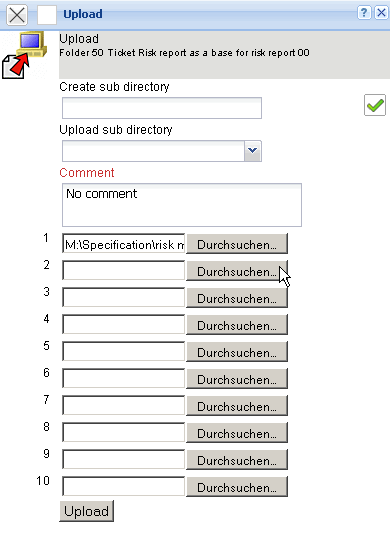Click file path field number 1
390x548 pixels.
point(123,244)
